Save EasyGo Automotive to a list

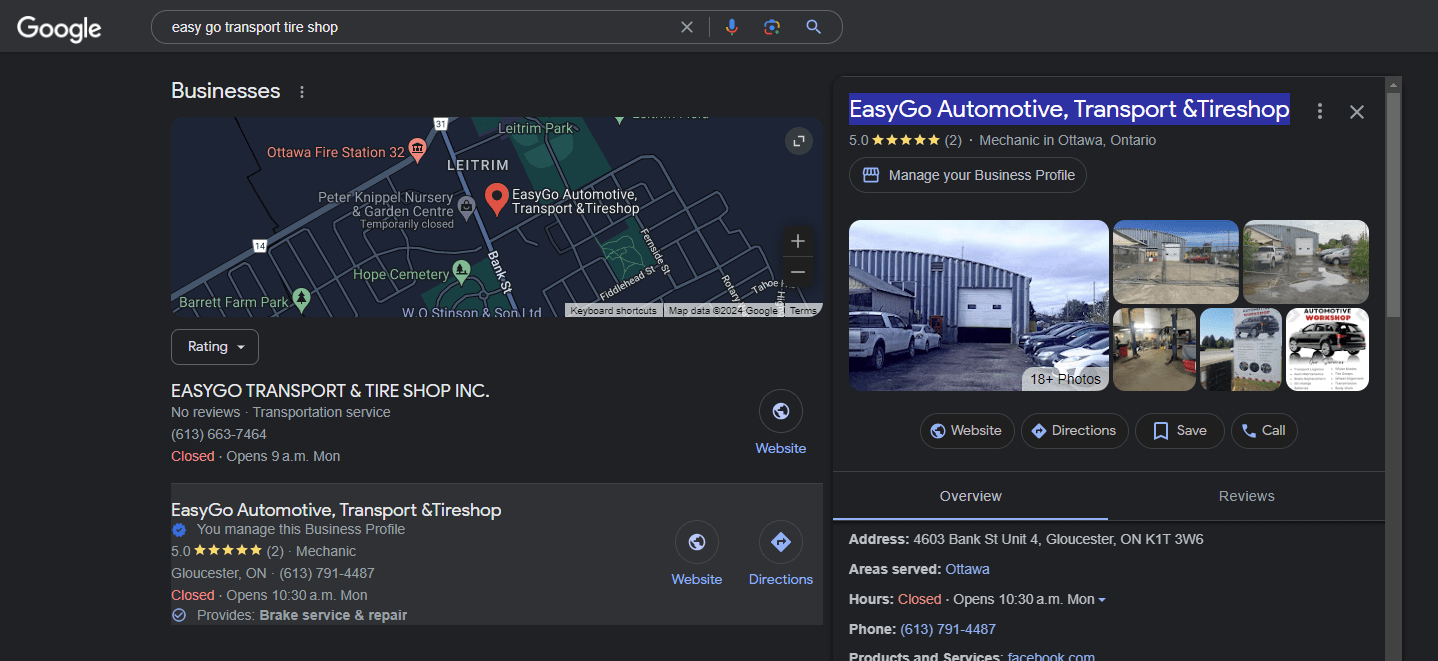[1179, 430]
